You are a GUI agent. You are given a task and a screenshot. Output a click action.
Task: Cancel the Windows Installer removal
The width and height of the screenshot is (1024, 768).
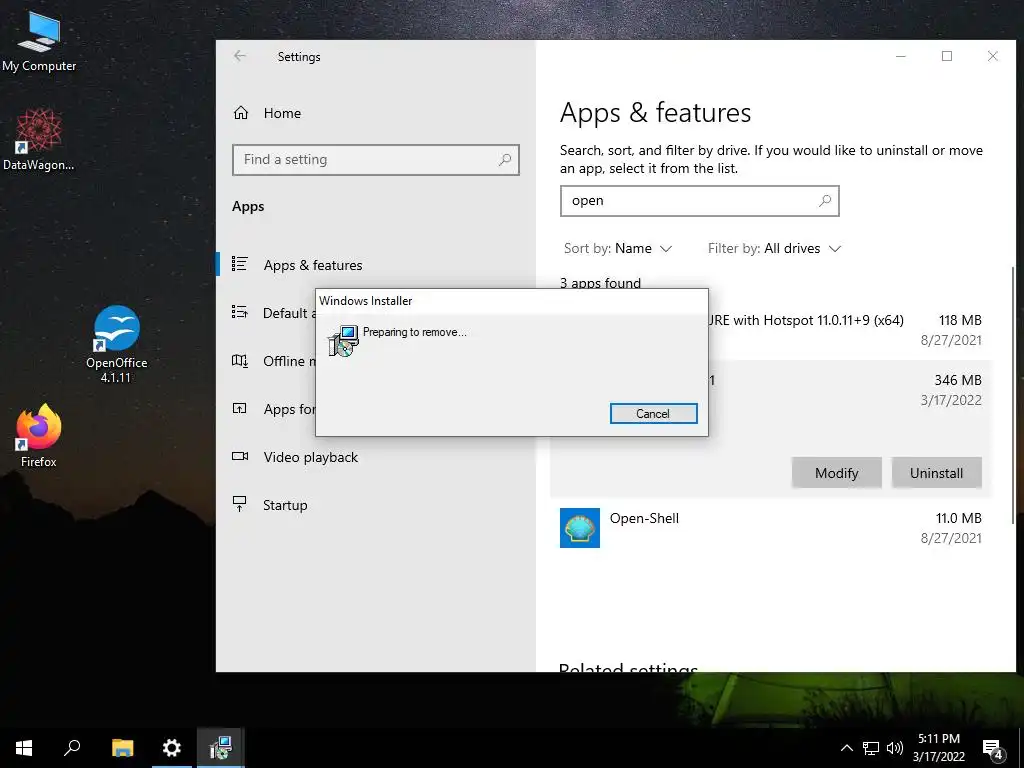click(x=654, y=413)
